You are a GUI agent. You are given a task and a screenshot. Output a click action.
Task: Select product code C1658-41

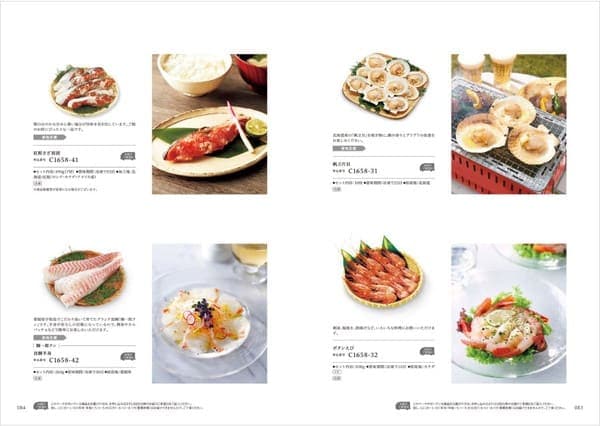tap(64, 160)
